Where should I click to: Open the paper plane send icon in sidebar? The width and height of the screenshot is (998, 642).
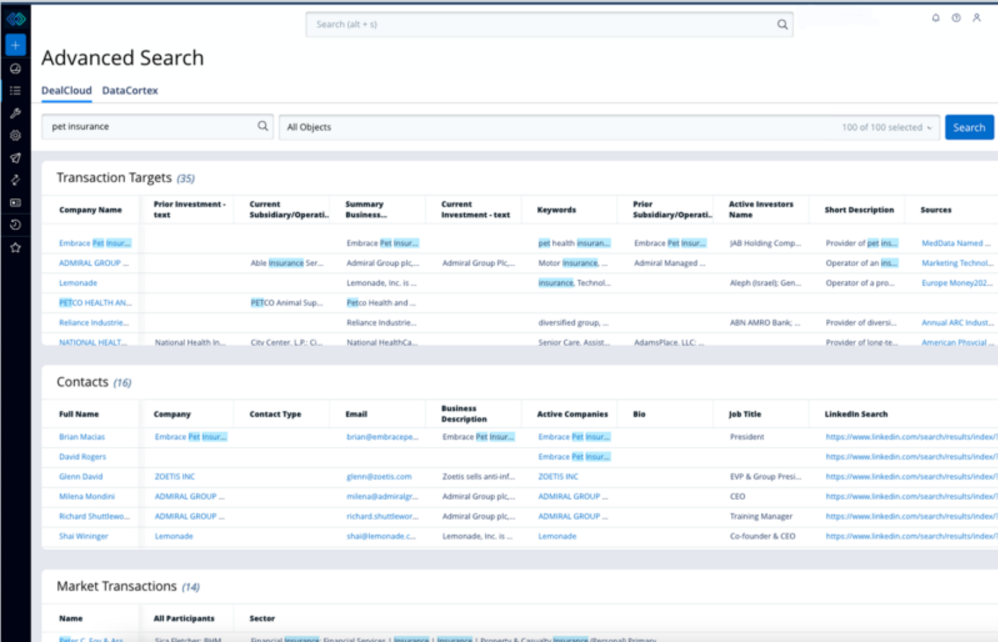click(x=15, y=158)
